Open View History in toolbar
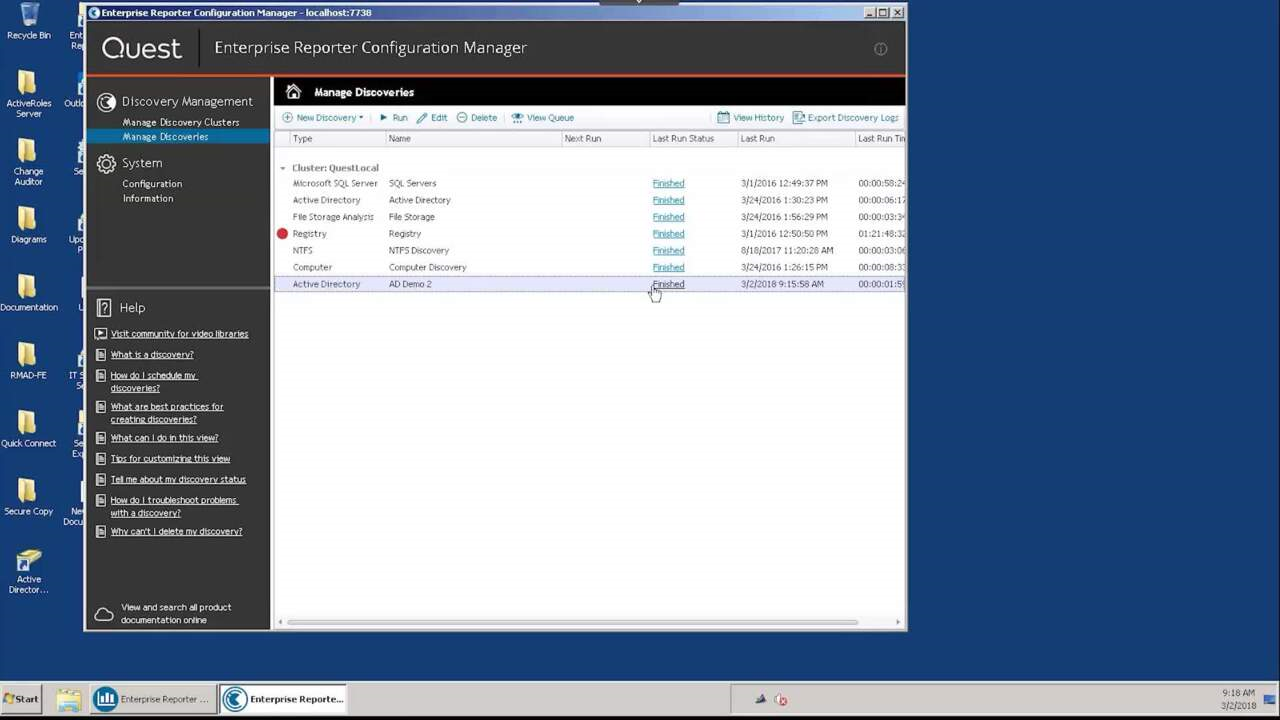This screenshot has width=1280, height=720. pyautogui.click(x=750, y=118)
